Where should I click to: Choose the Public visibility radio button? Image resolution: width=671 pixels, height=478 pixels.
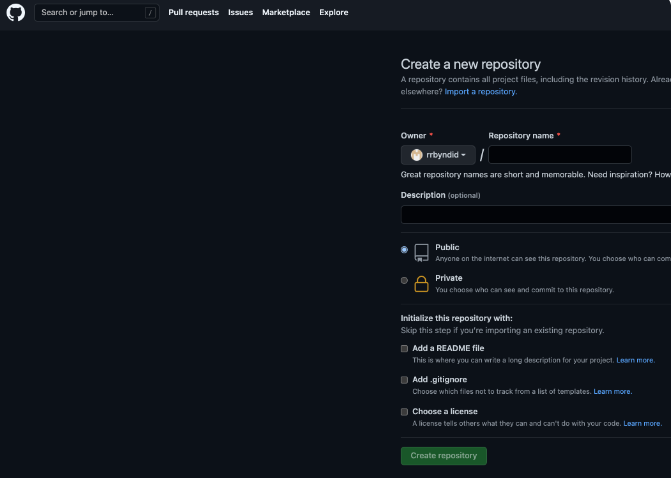[404, 249]
